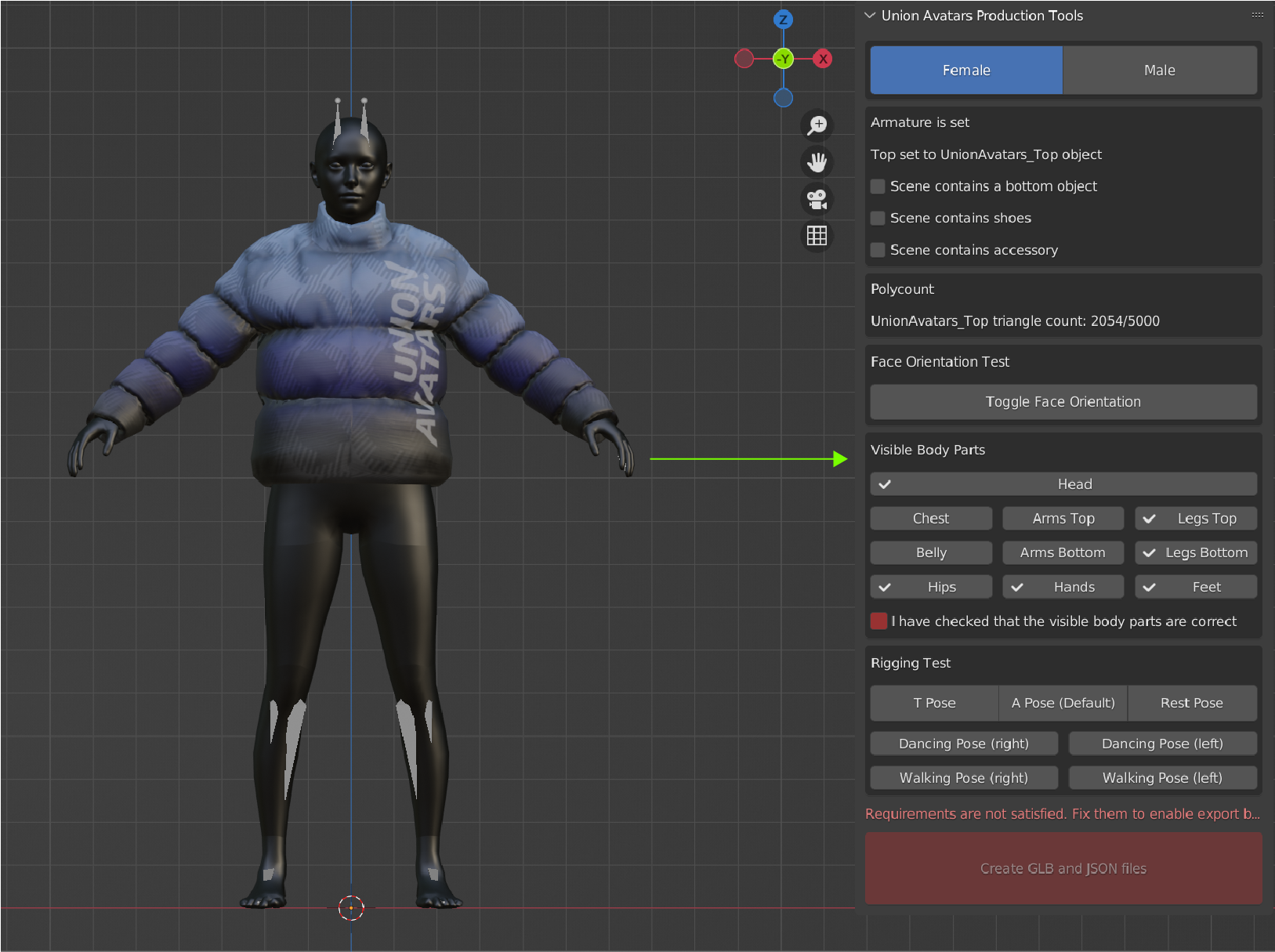Click the triangle count 2054/5000 text
The width and height of the screenshot is (1275, 952).
pyautogui.click(x=1015, y=321)
